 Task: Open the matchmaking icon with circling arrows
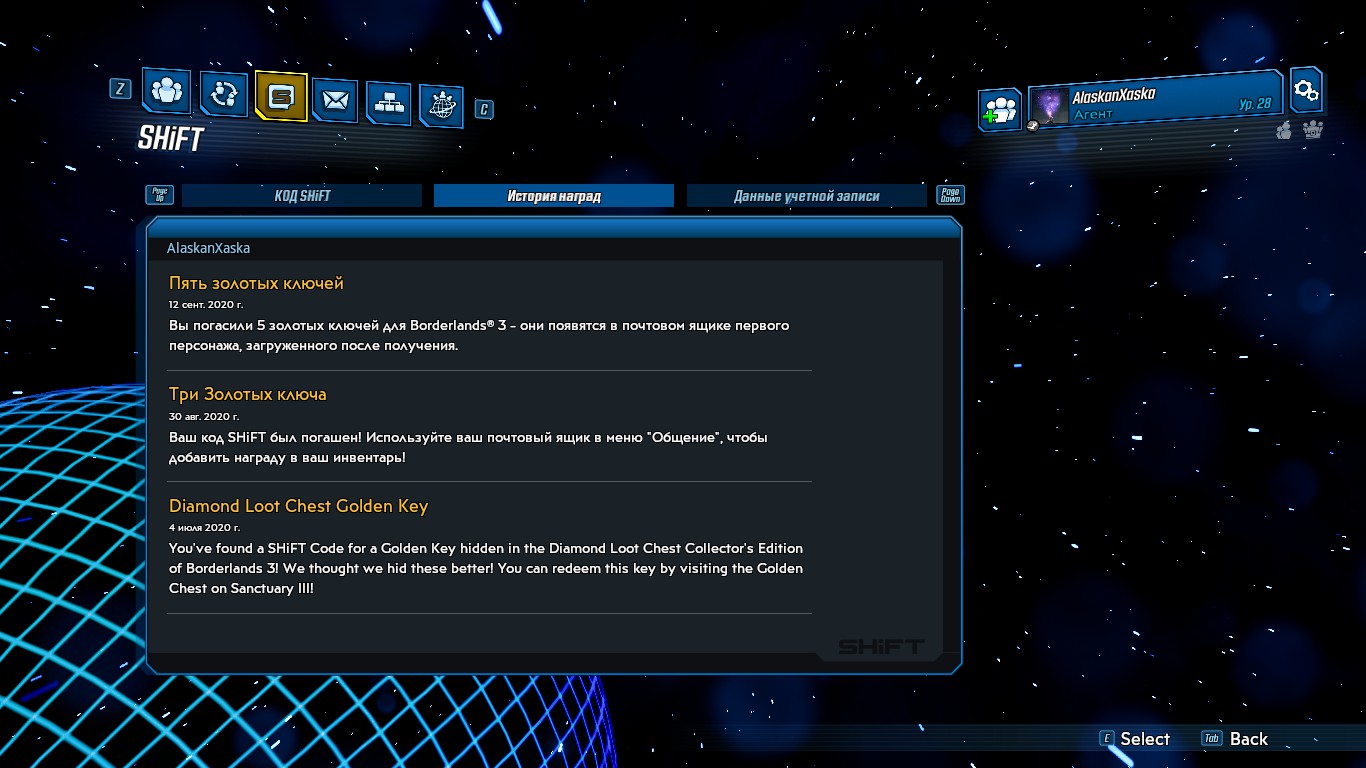[223, 94]
